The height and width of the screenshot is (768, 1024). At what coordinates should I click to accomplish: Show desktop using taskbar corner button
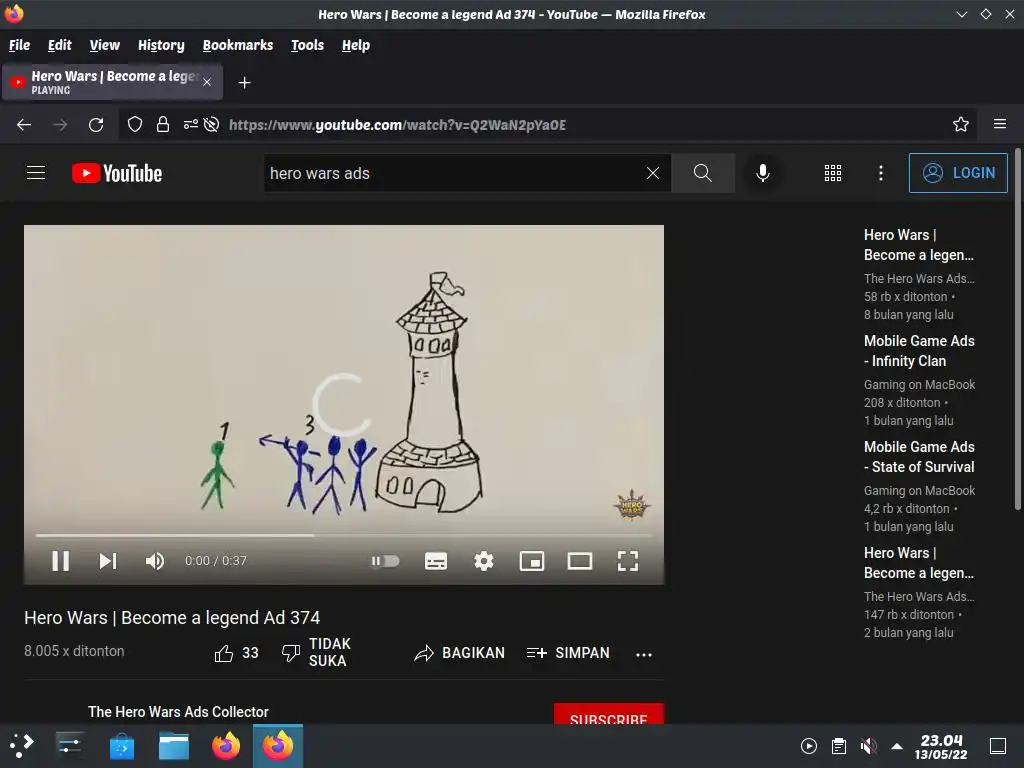998,746
